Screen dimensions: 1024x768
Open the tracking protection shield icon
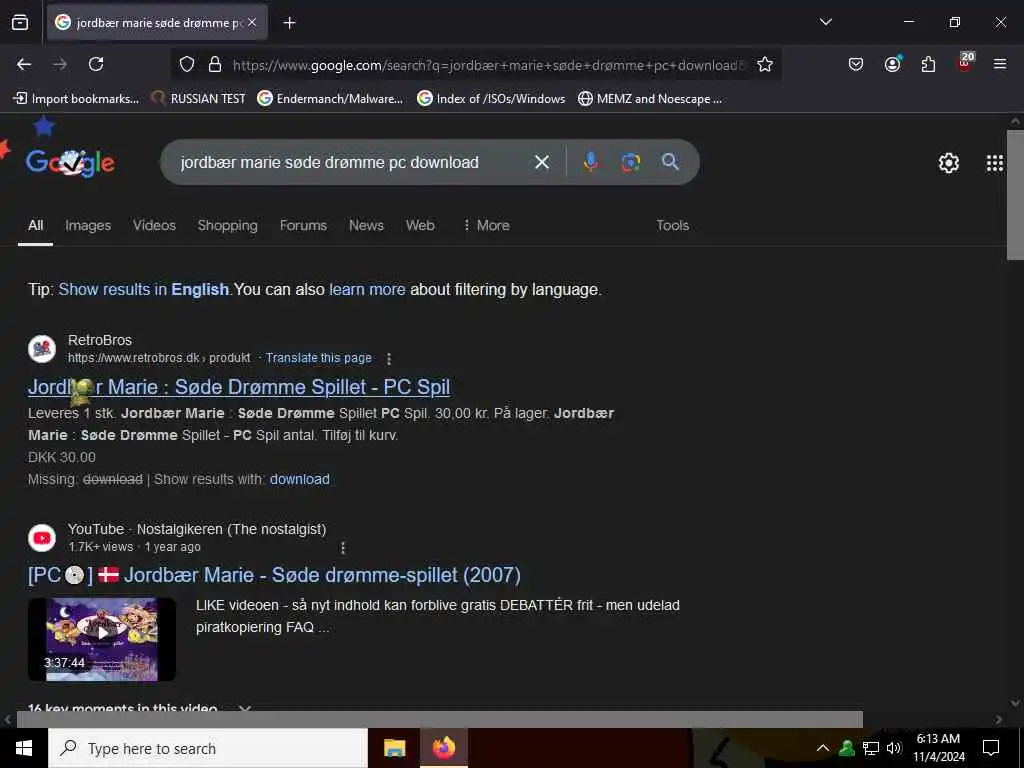click(x=187, y=65)
